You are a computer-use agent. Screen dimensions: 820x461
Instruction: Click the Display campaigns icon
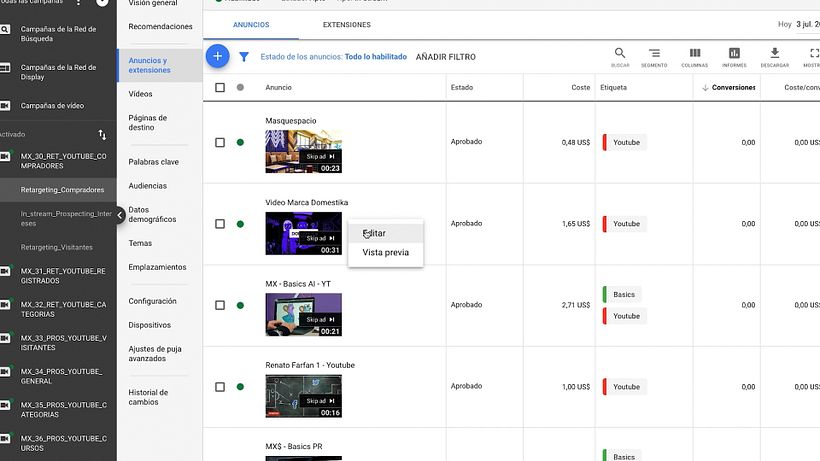[x=5, y=68]
